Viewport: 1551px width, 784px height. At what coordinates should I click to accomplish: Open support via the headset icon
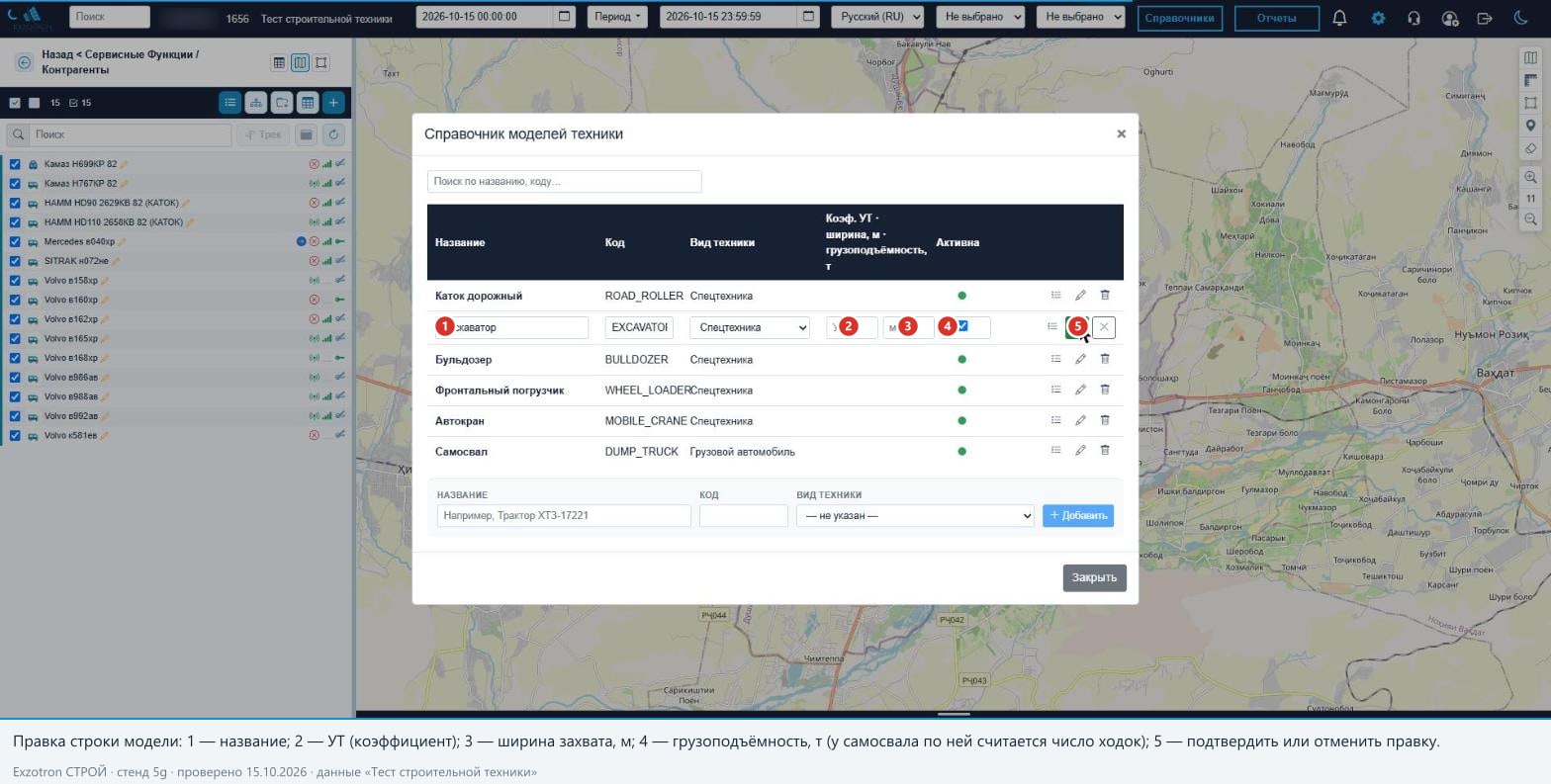[1414, 18]
